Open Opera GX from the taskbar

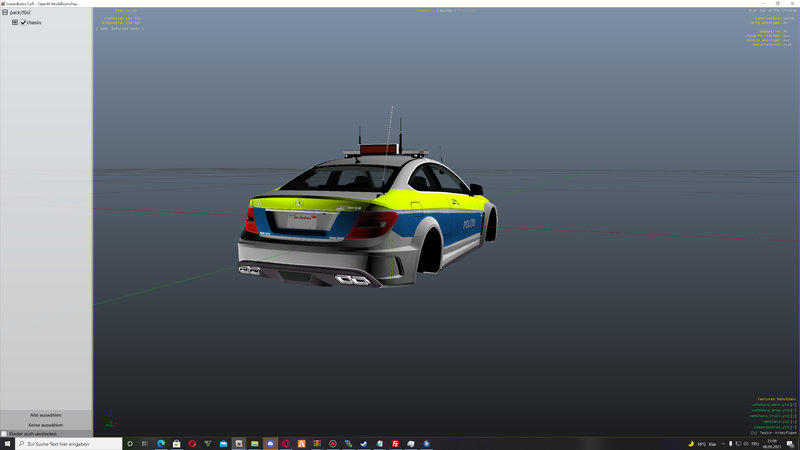pyautogui.click(x=286, y=444)
